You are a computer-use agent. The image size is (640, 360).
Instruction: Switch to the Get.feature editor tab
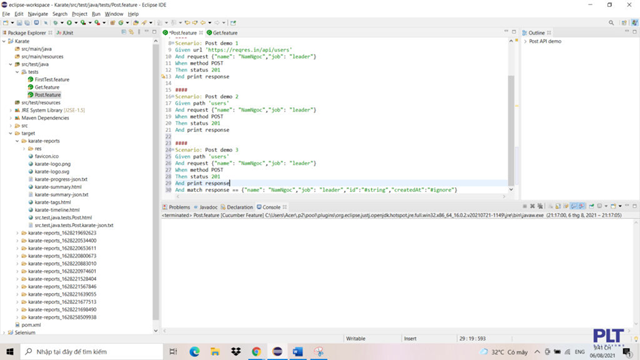pyautogui.click(x=222, y=33)
